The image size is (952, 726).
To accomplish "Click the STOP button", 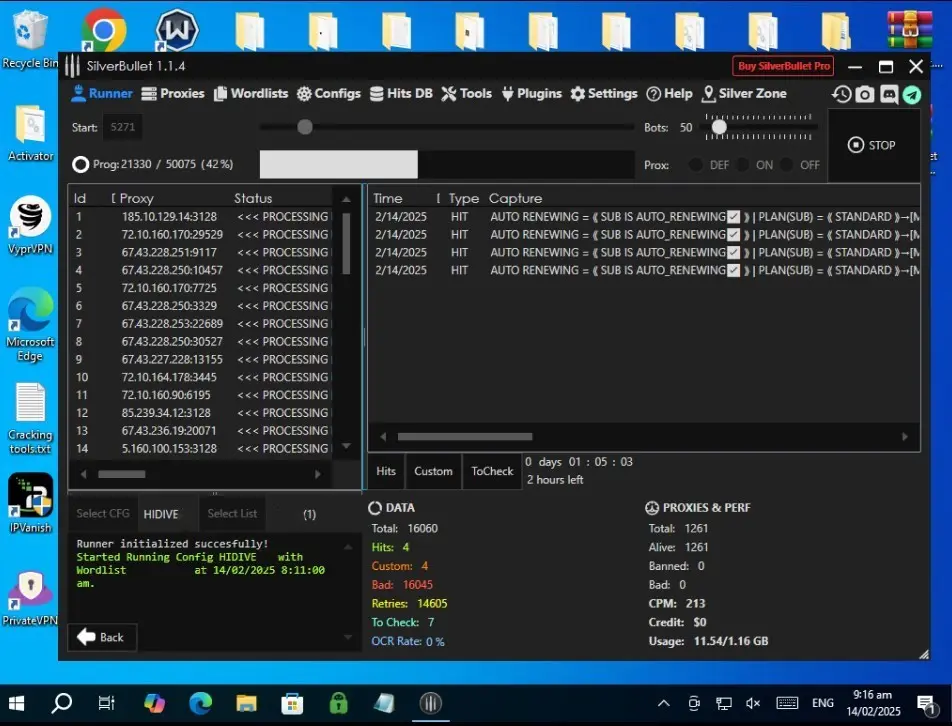I will coord(872,145).
